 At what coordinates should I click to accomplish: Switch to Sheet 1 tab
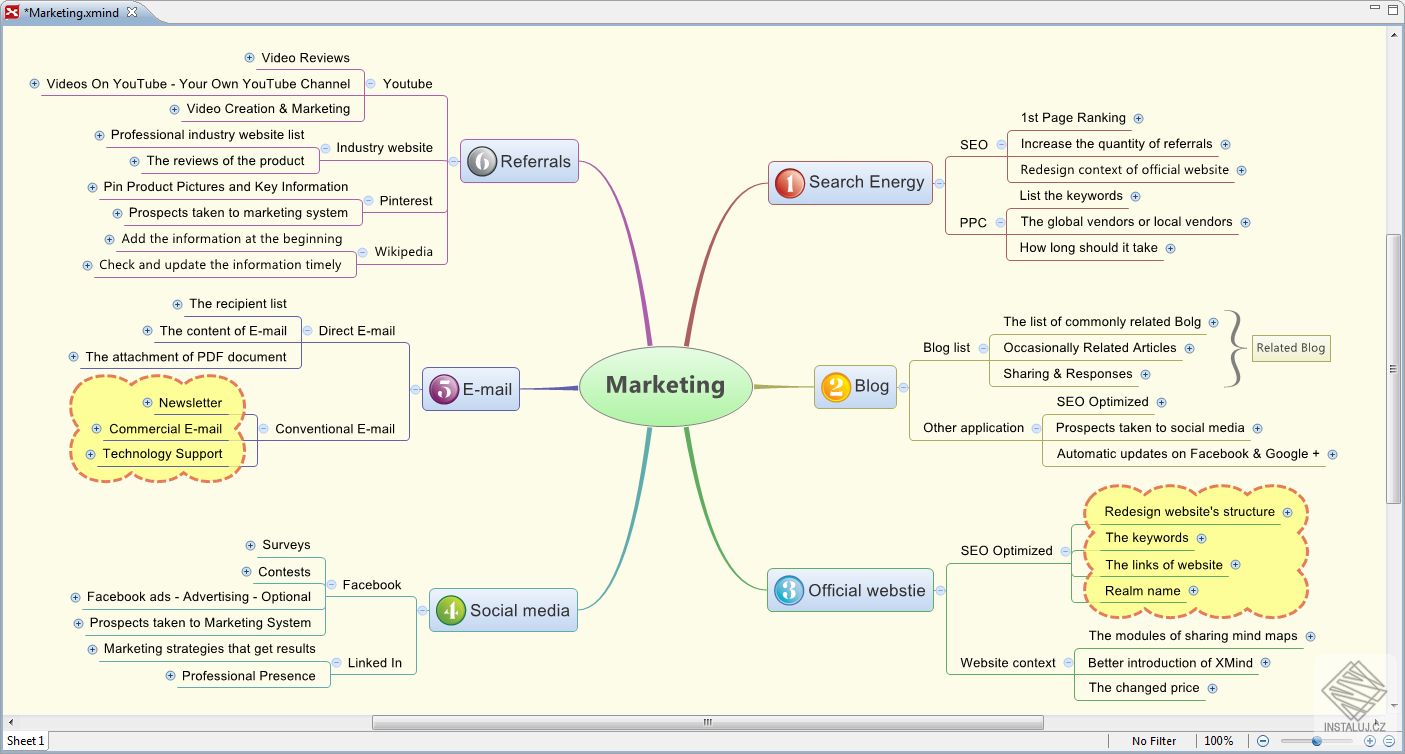(x=25, y=741)
